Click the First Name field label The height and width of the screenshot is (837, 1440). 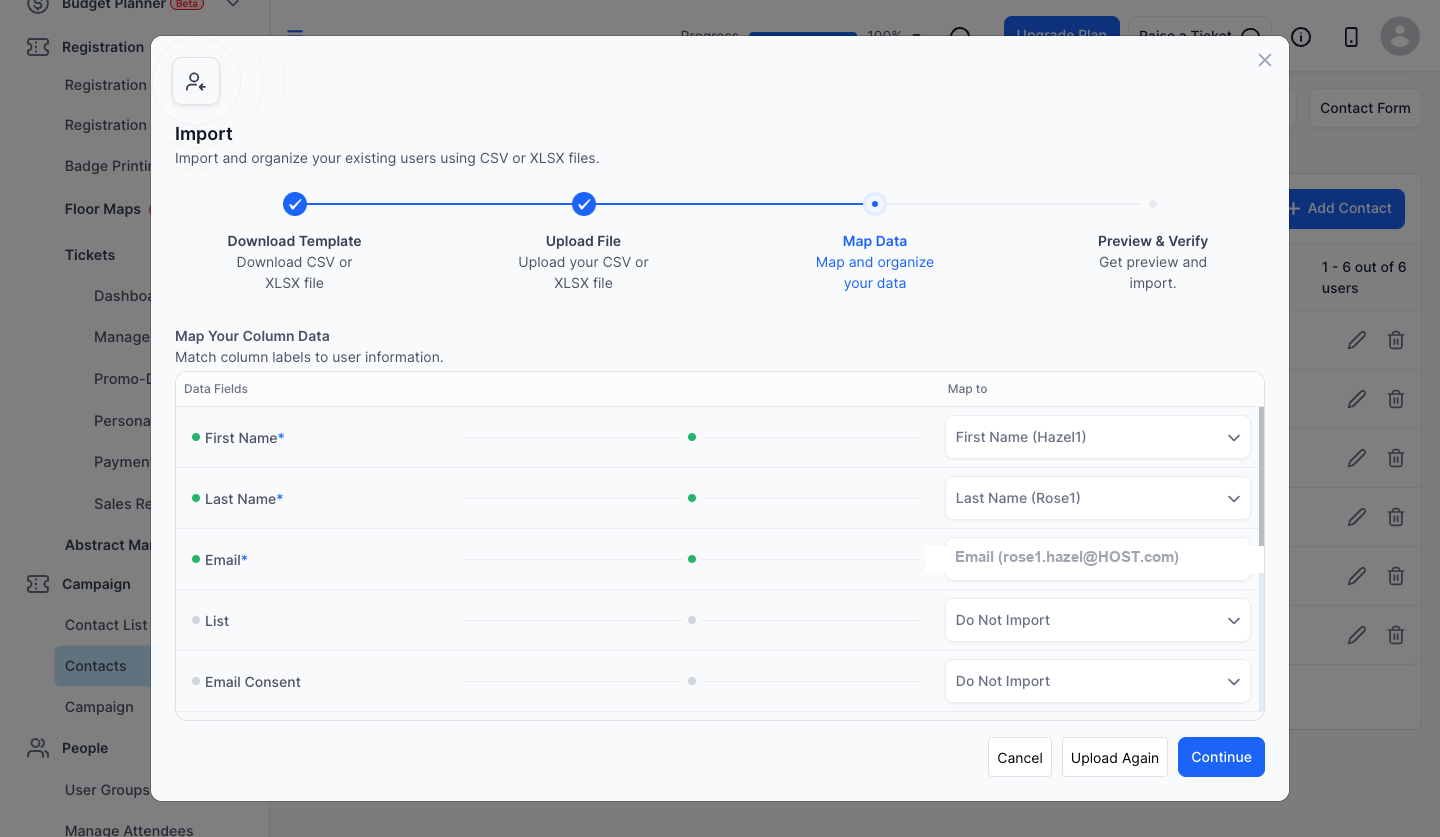coord(245,438)
